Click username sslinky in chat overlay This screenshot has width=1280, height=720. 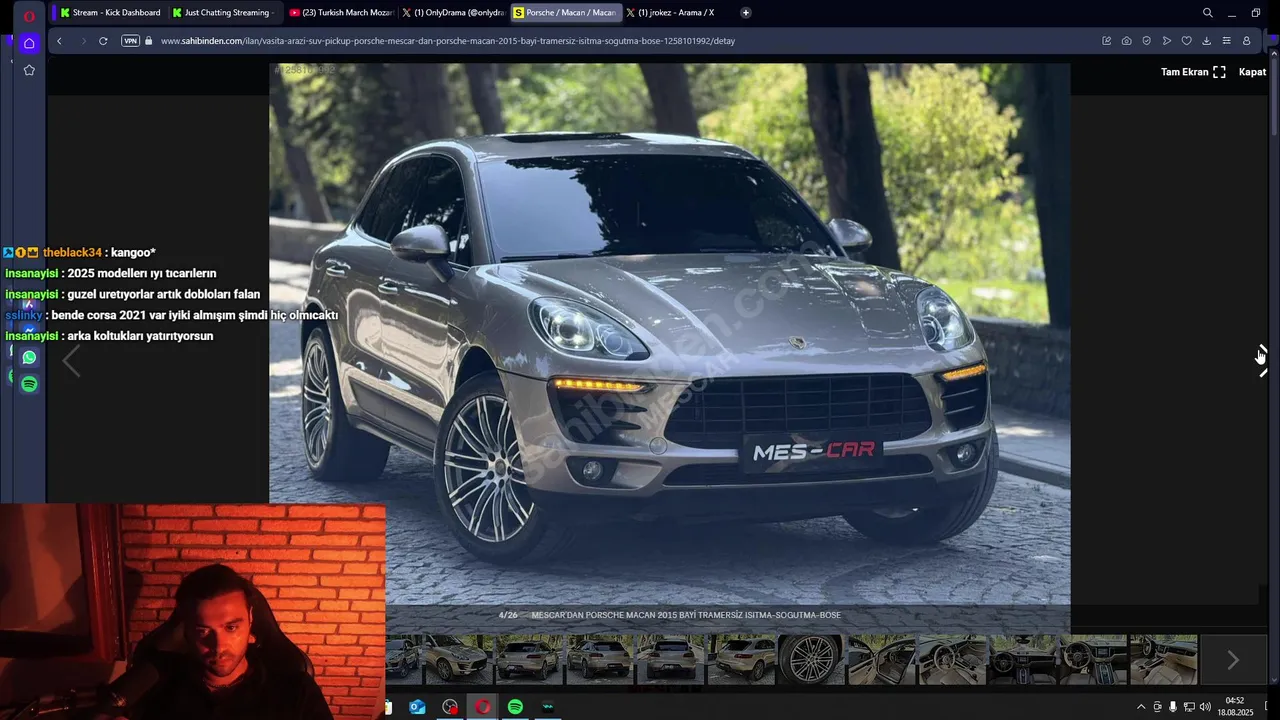24,315
